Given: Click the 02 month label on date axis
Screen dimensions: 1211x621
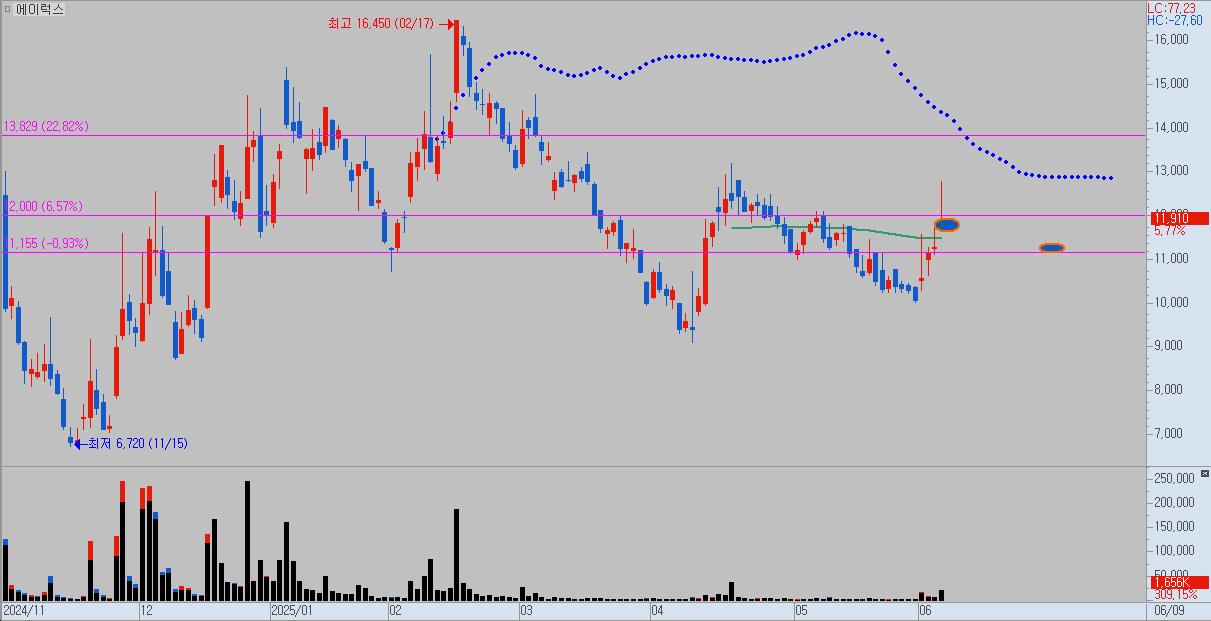Looking at the screenshot, I should coord(396,609).
